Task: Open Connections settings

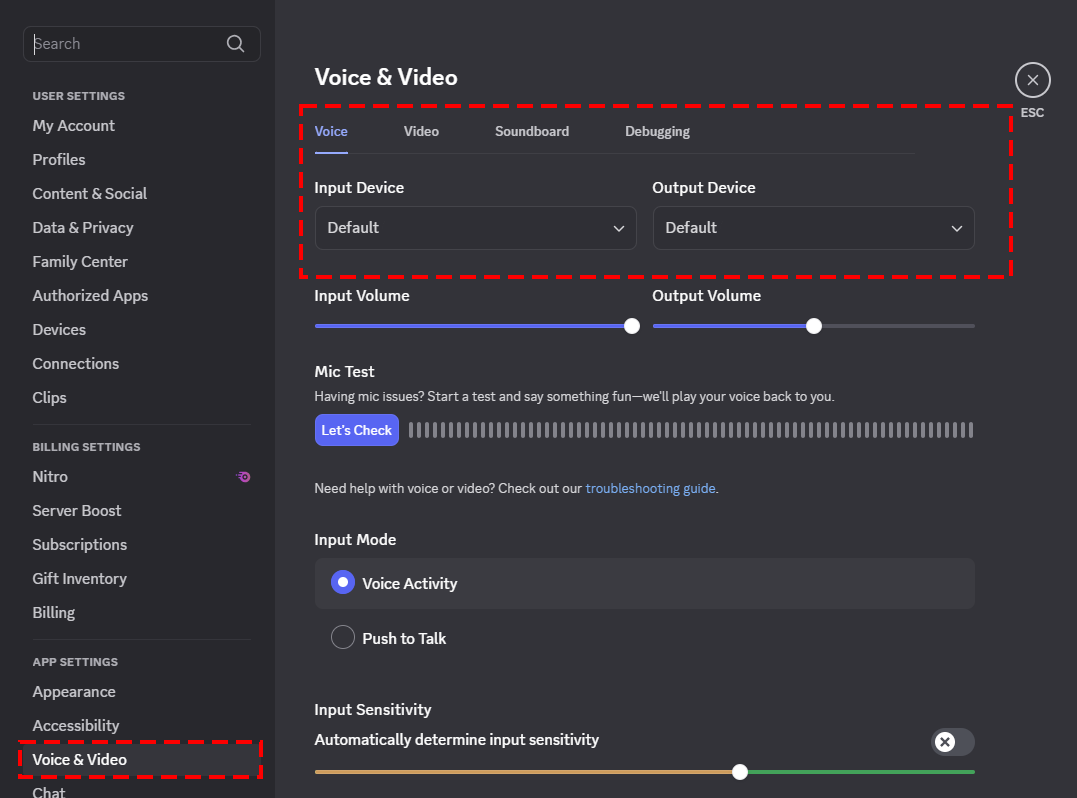Action: pos(76,363)
